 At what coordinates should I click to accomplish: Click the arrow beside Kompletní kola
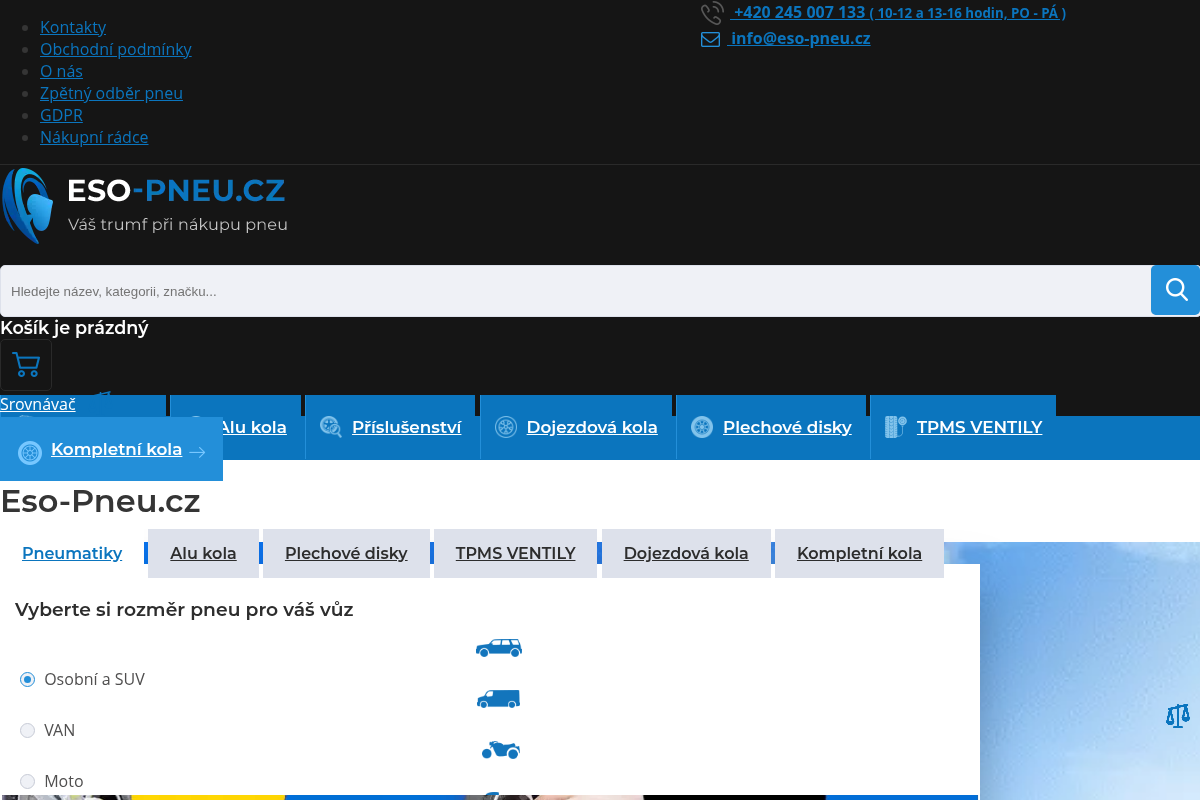pyautogui.click(x=197, y=452)
